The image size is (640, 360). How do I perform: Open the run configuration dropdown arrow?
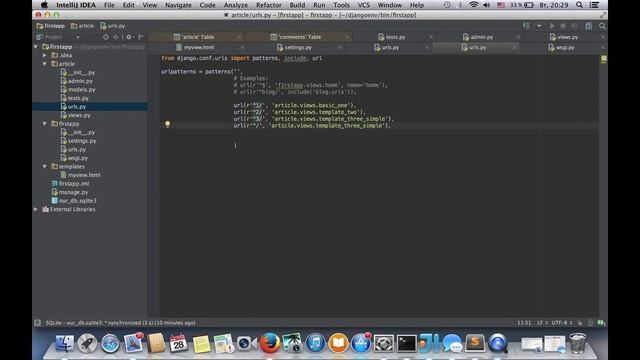pyautogui.click(x=539, y=26)
